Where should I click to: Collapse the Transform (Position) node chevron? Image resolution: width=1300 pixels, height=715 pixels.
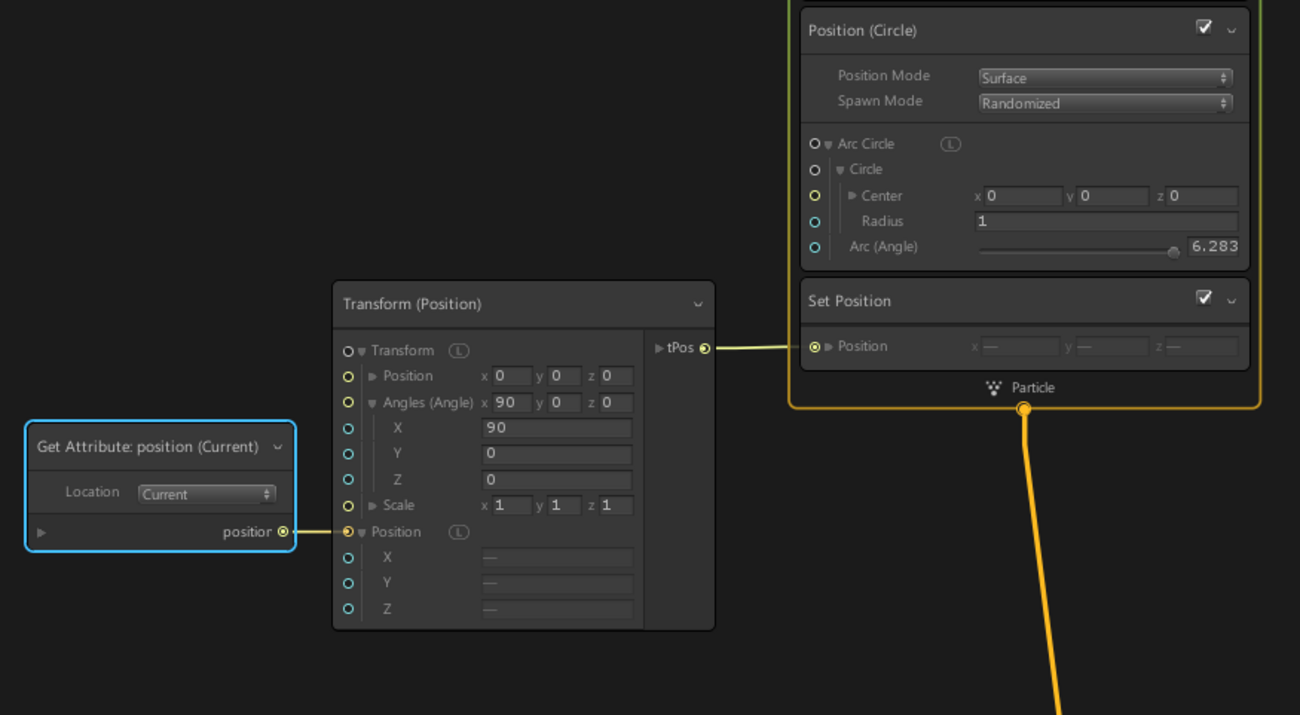pyautogui.click(x=698, y=304)
